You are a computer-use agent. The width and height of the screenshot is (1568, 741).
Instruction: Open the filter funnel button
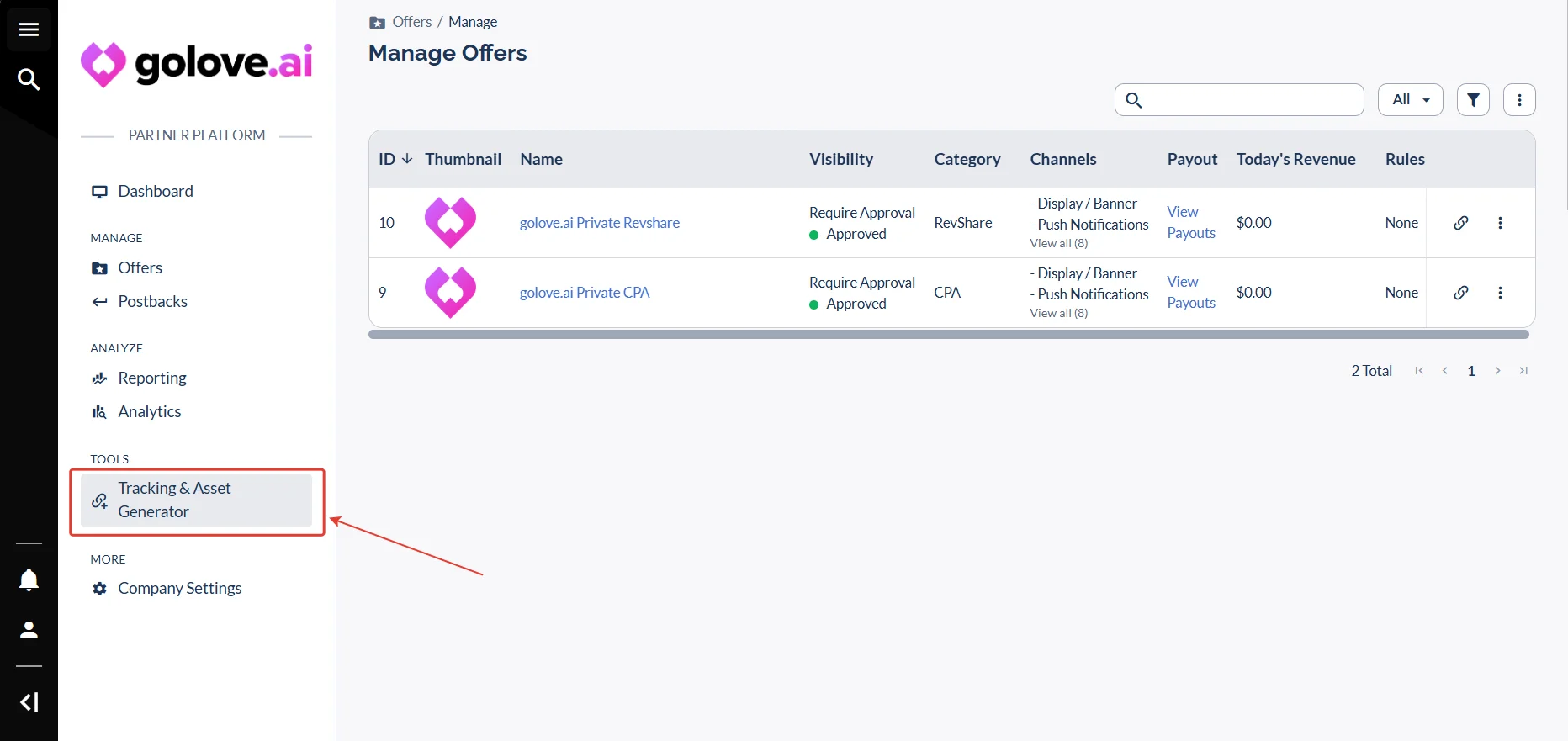[x=1474, y=100]
